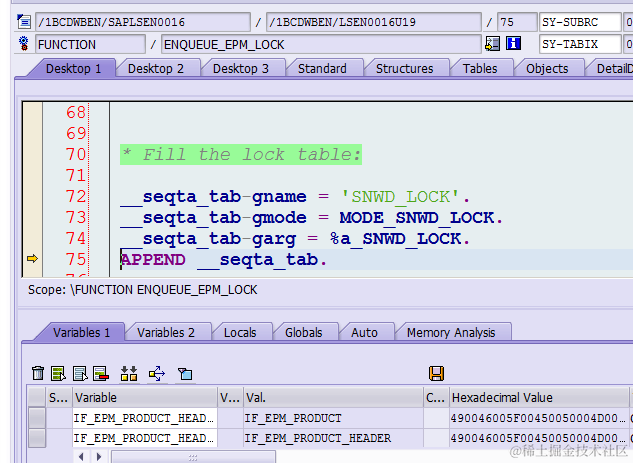633x463 pixels.
Task: Click the green table-row icon after the trash
Action: [59, 373]
